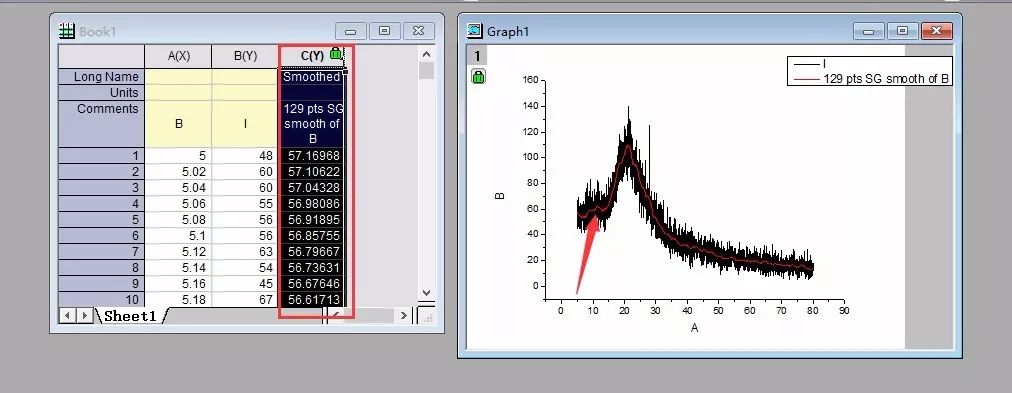1012x393 pixels.
Task: Click the Graph1 window title text
Action: pos(508,31)
